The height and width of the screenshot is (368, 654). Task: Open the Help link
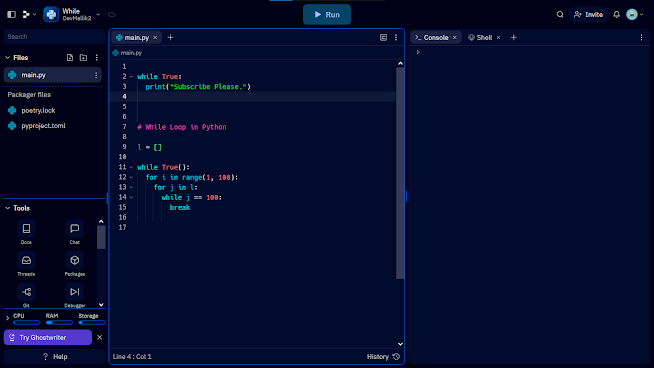pyautogui.click(x=55, y=357)
